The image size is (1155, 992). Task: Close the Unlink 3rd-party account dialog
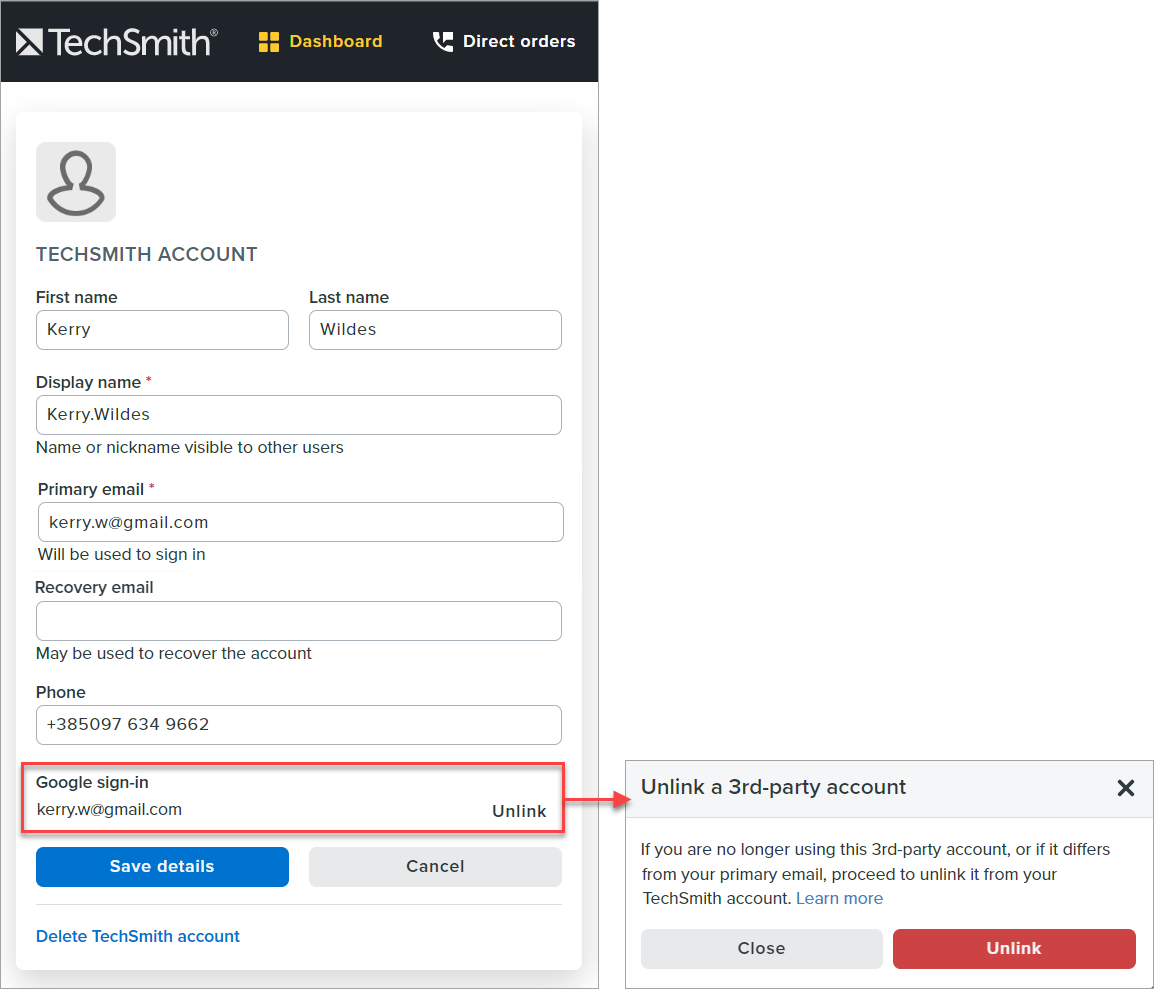click(1126, 788)
